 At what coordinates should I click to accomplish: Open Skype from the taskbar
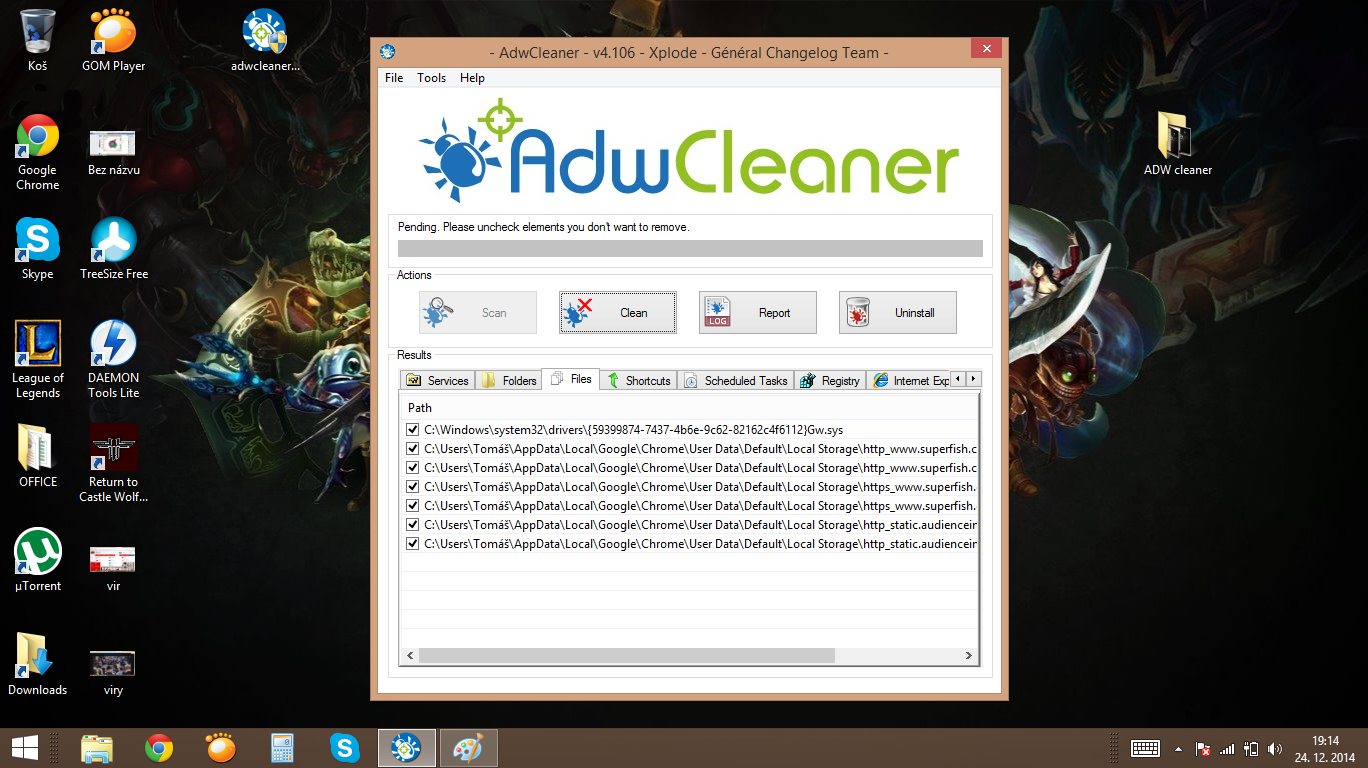tap(345, 748)
